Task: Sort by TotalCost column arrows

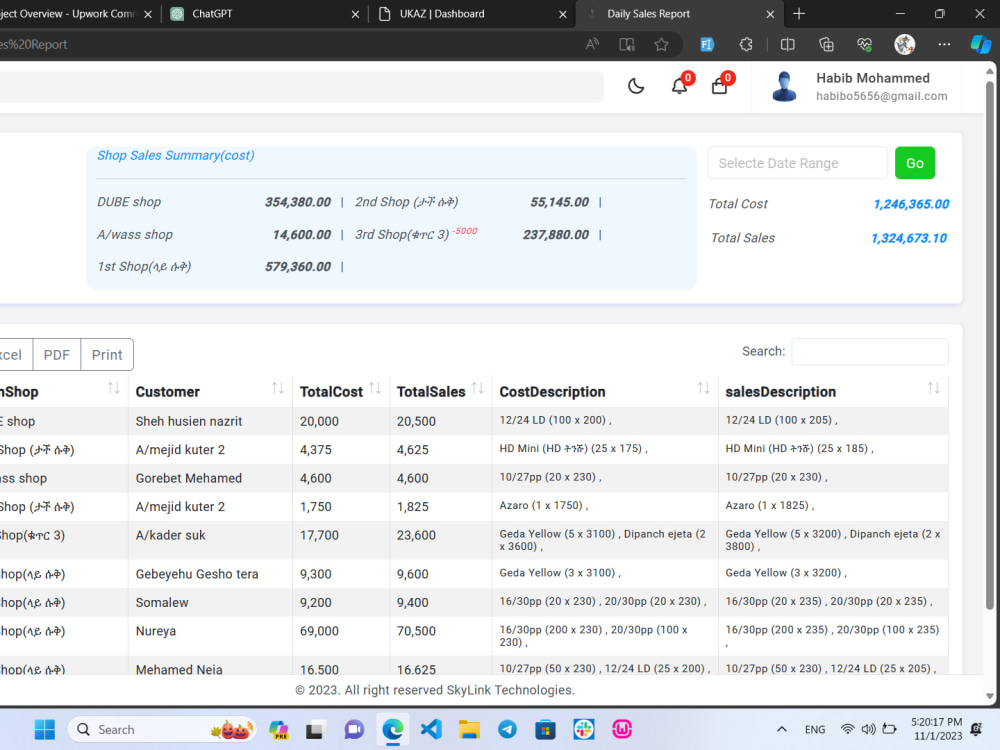Action: tap(375, 388)
